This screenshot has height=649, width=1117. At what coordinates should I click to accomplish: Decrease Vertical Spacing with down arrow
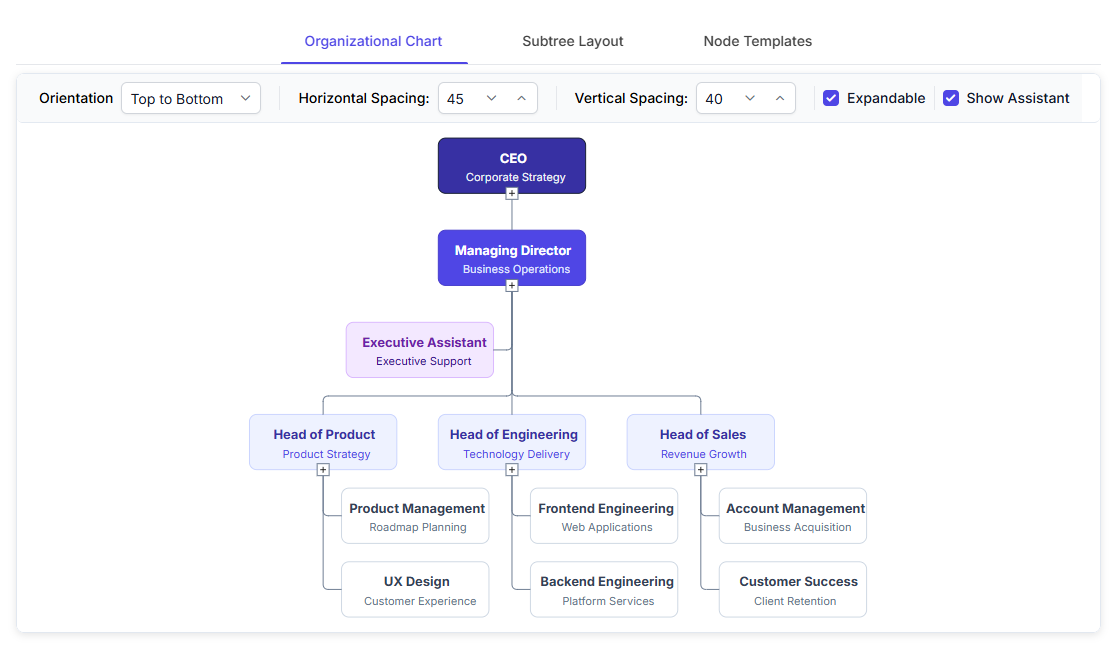[749, 98]
